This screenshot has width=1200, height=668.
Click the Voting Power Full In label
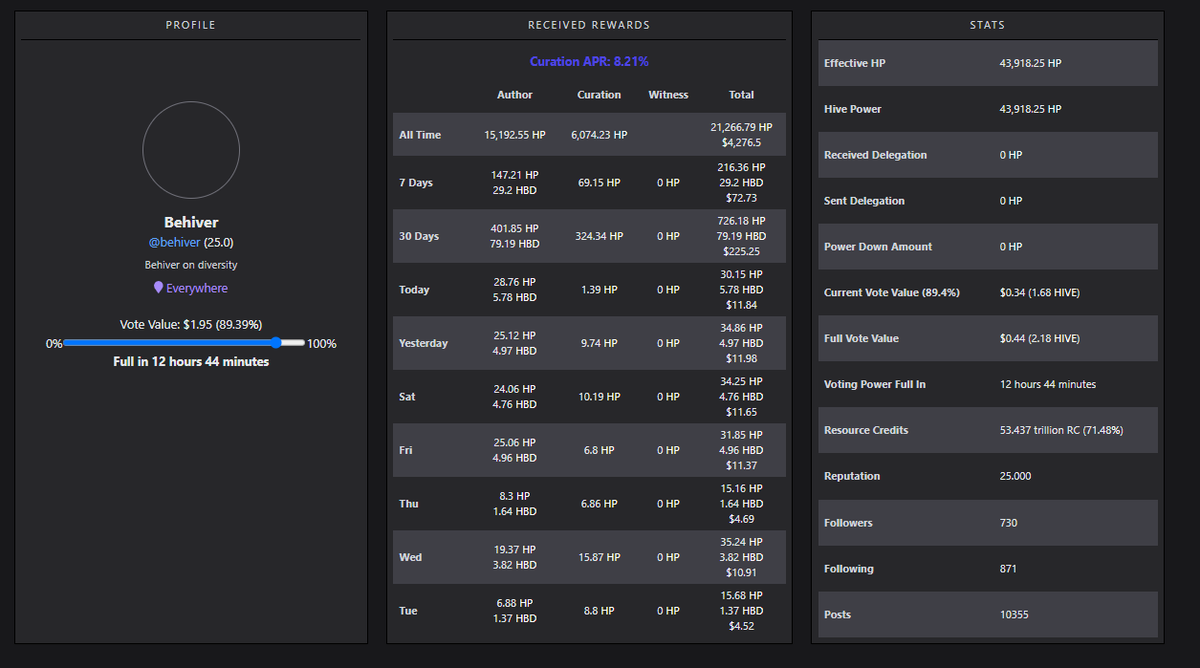pyautogui.click(x=875, y=385)
